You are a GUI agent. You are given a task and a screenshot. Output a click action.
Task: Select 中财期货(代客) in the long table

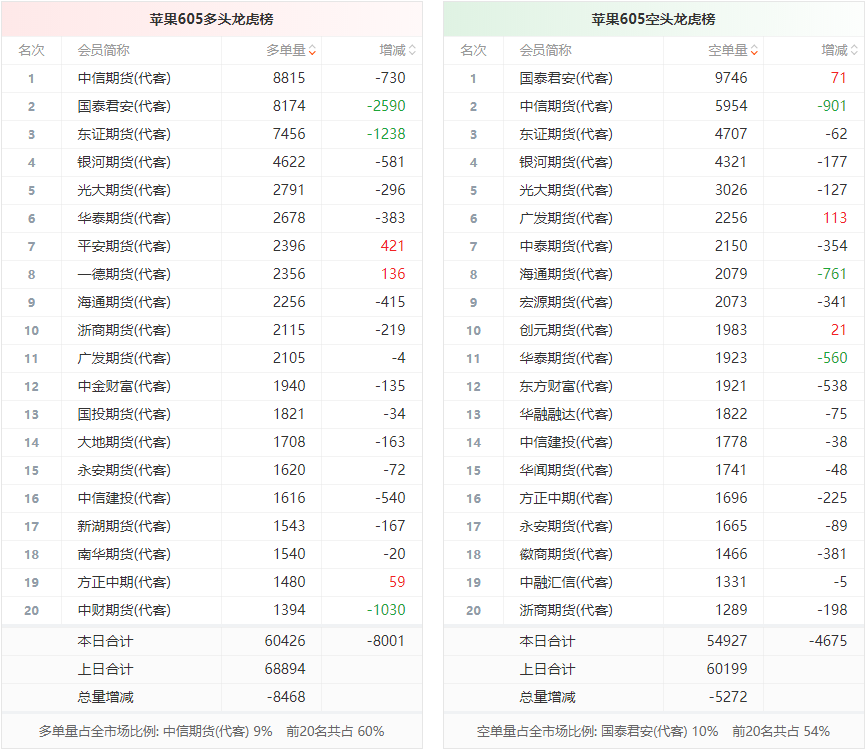click(124, 610)
